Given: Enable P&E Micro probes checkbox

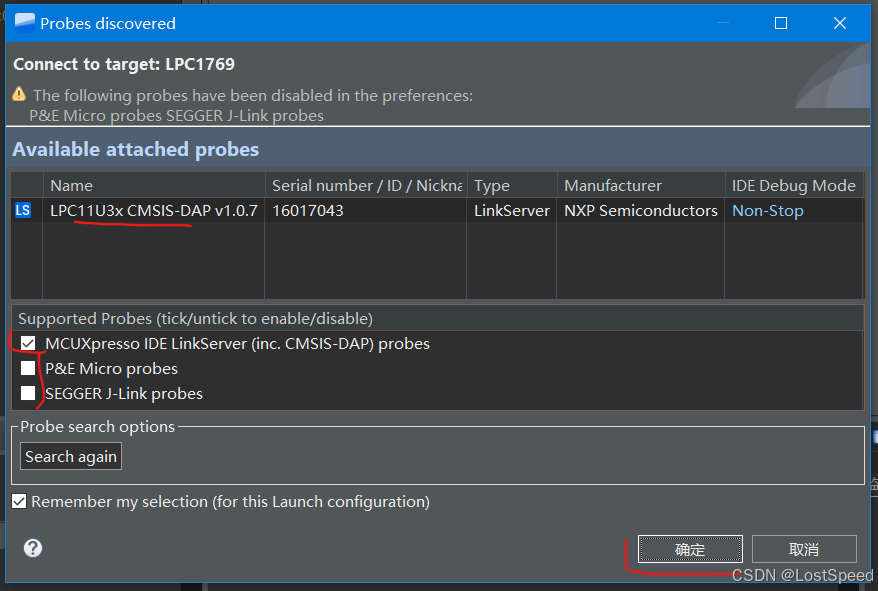Looking at the screenshot, I should coord(28,368).
